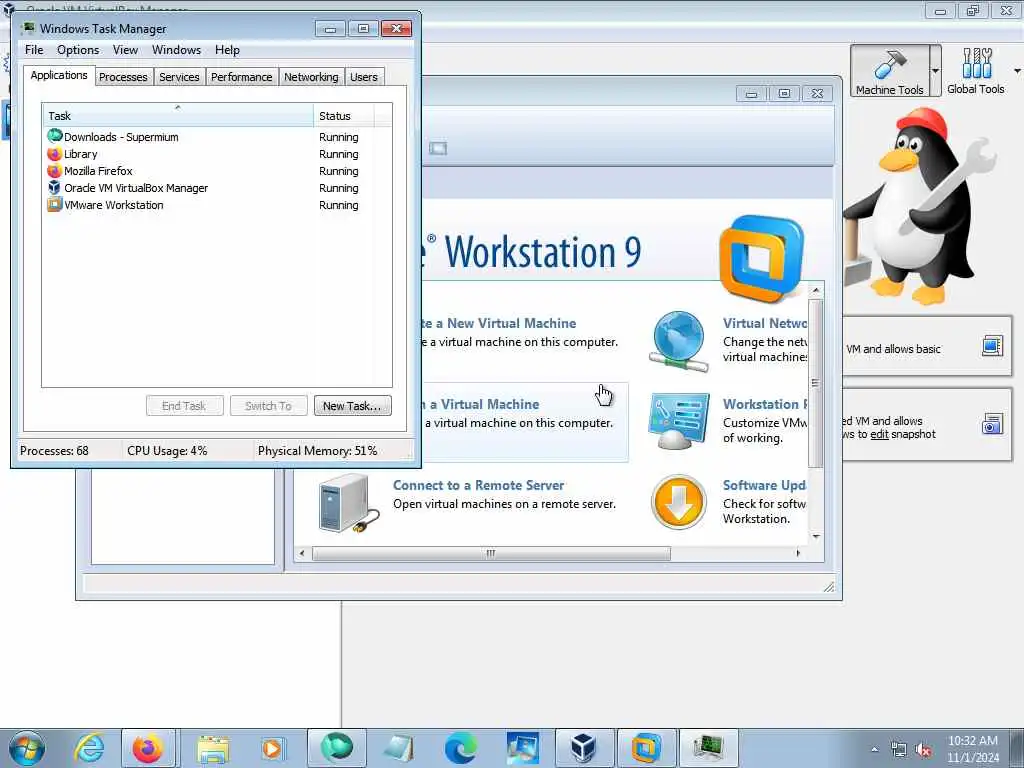This screenshot has width=1024, height=768.
Task: Click the New Task... button
Action: pyautogui.click(x=353, y=406)
